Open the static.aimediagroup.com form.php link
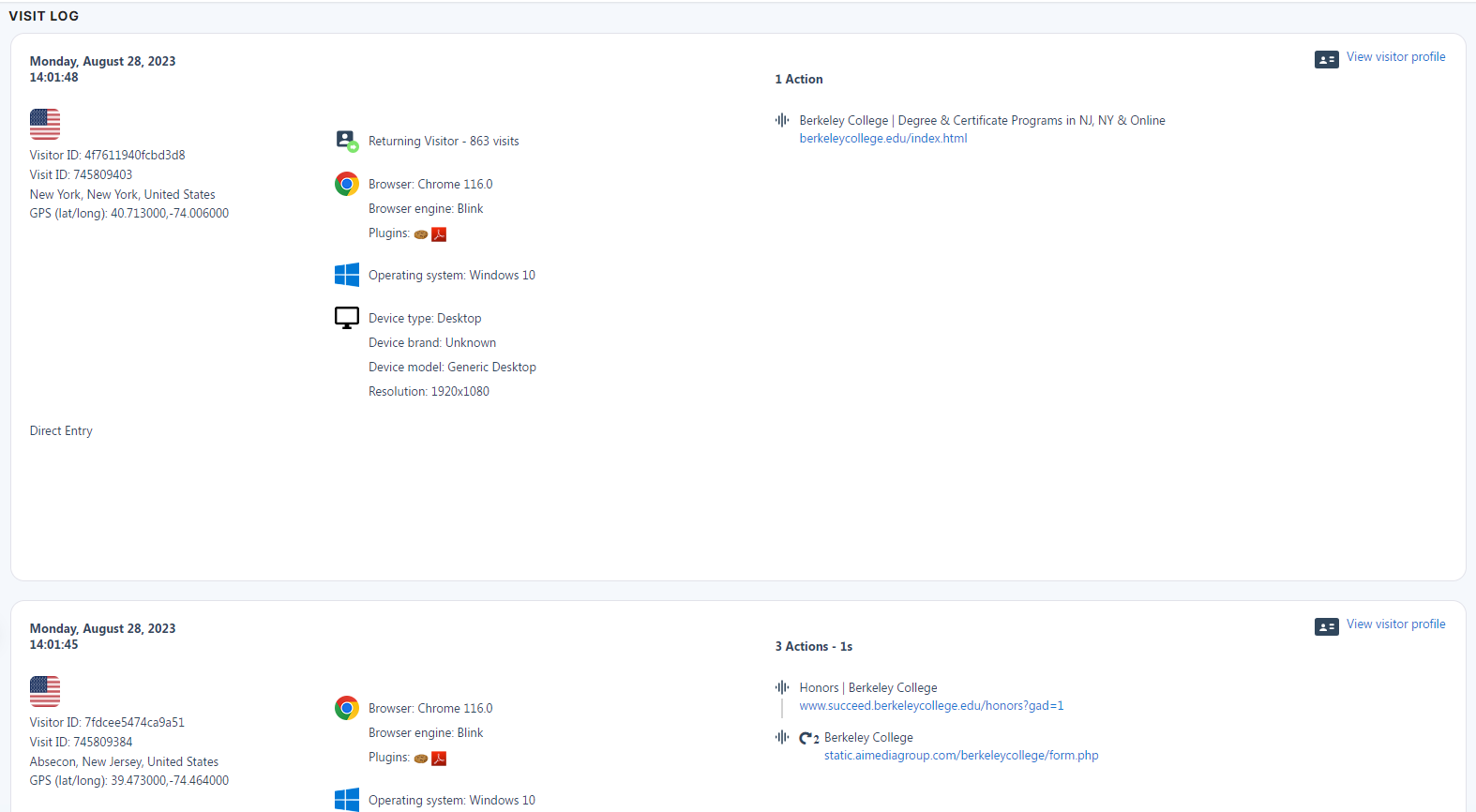The height and width of the screenshot is (812, 1476). pyautogui.click(x=960, y=756)
